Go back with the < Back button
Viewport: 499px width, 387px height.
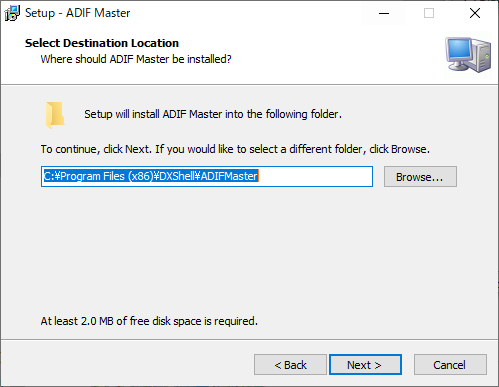coord(290,365)
